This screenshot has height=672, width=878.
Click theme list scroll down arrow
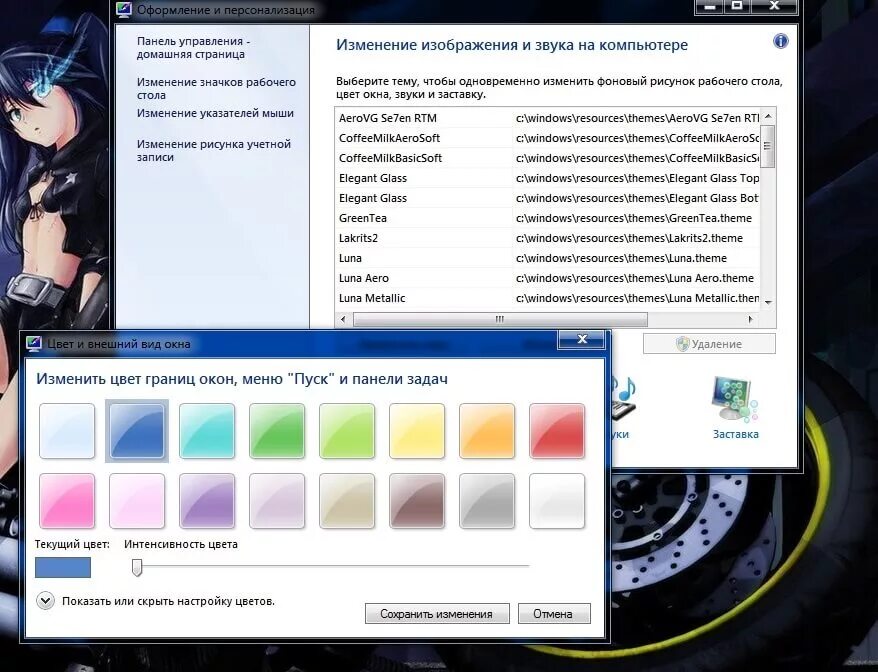coord(768,302)
